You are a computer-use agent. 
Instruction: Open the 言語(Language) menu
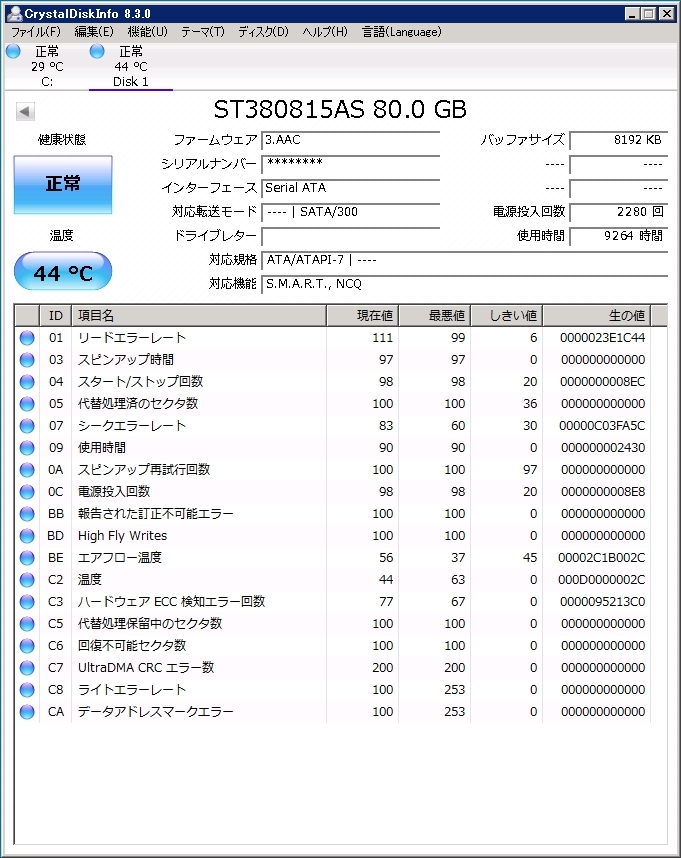coord(401,32)
